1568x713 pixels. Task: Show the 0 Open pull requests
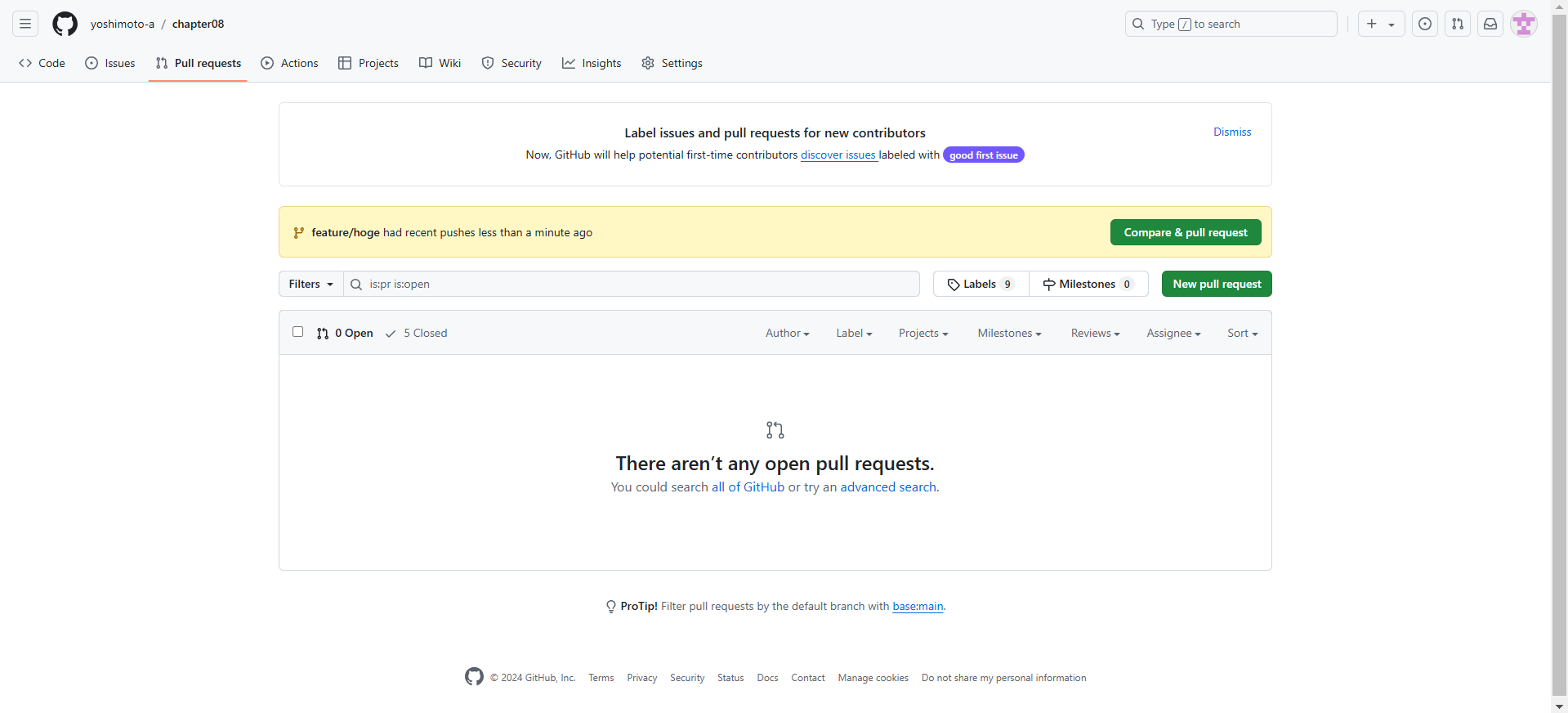click(x=345, y=333)
